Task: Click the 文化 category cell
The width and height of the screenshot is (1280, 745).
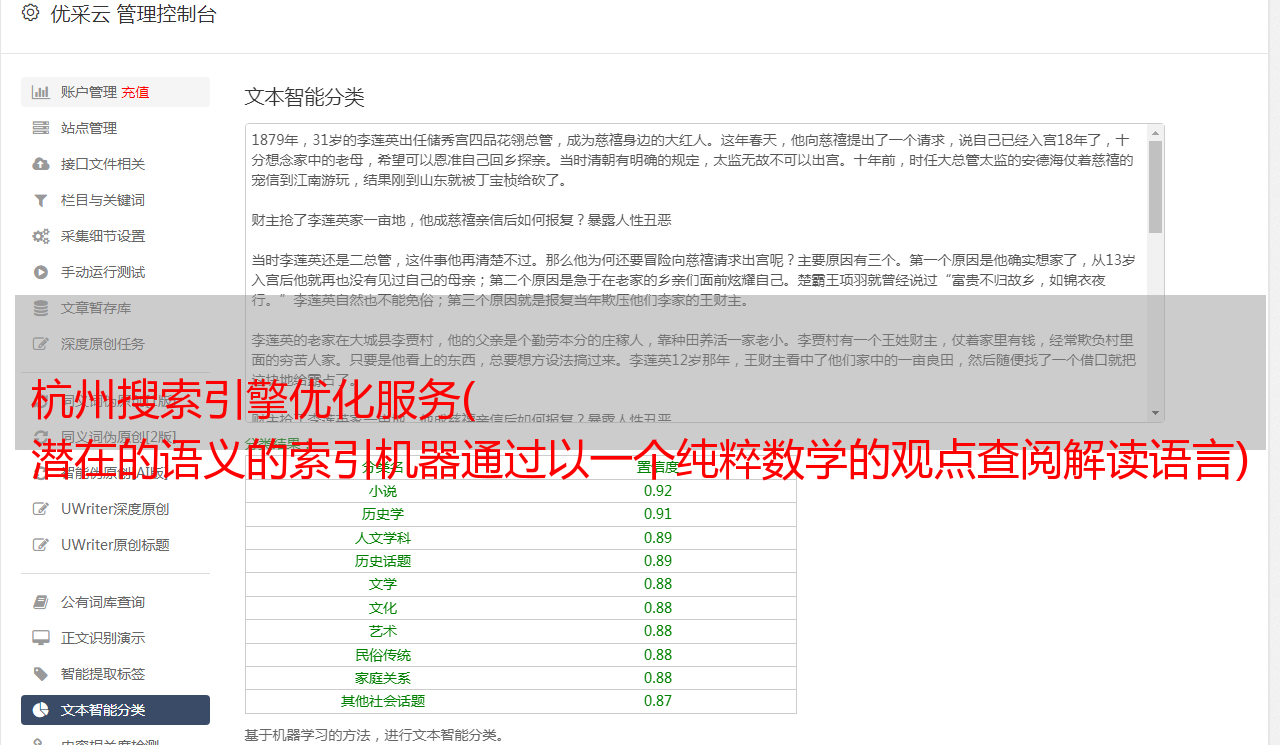Action: tap(383, 608)
